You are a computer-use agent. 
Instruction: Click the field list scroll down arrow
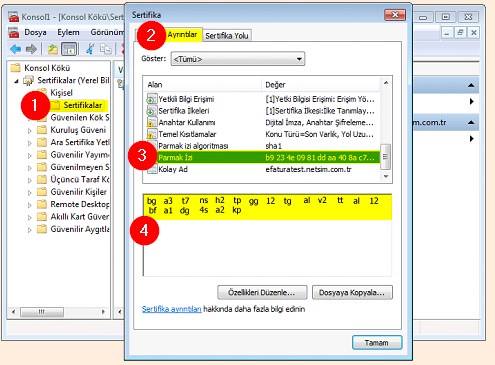coord(386,176)
